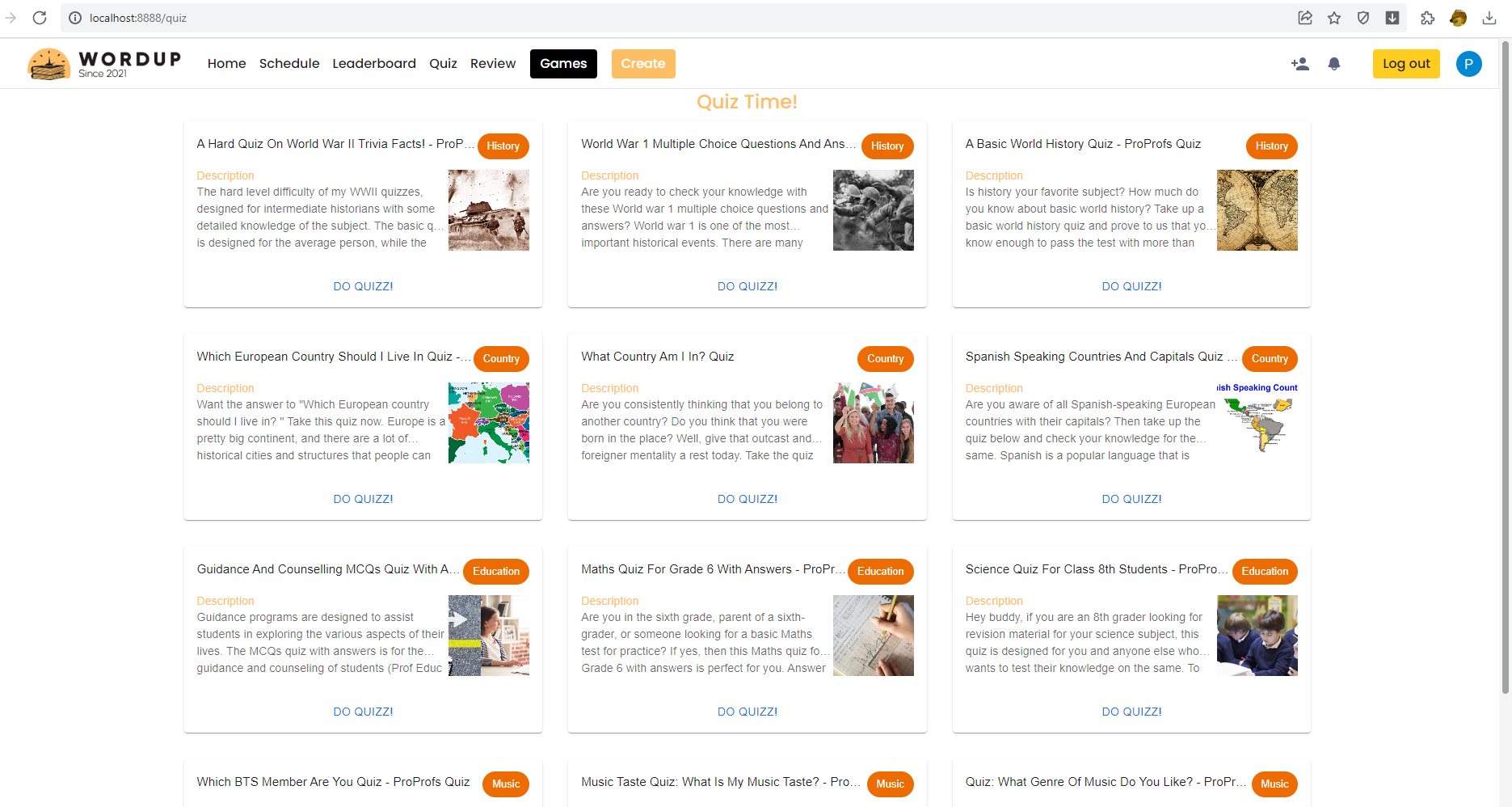1512x807 pixels.
Task: Open the Leaderboard page
Action: tap(374, 64)
